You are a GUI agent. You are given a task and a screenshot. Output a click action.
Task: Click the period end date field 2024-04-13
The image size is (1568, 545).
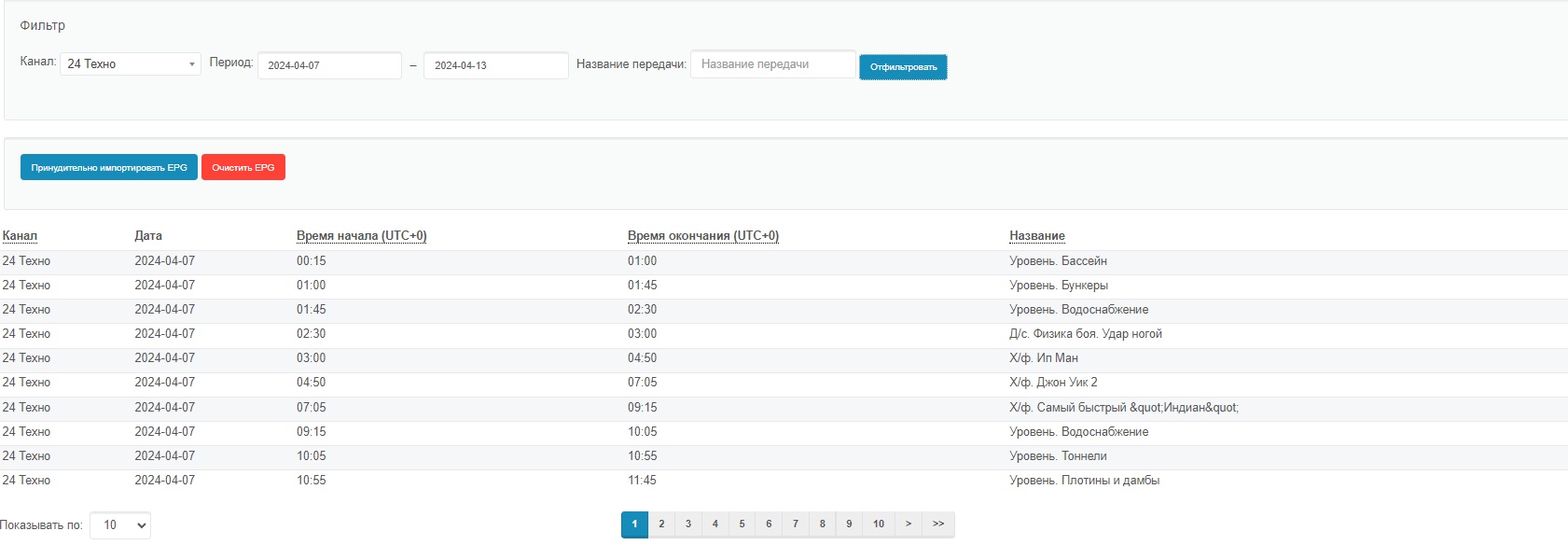click(496, 65)
